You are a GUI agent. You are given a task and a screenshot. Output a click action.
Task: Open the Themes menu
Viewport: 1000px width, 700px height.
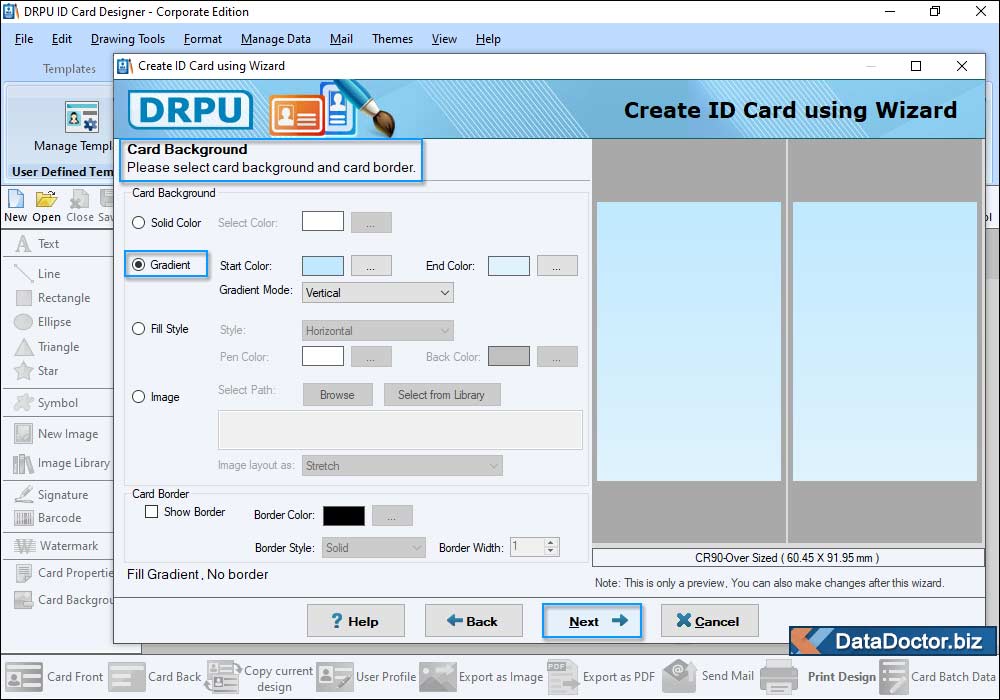392,39
